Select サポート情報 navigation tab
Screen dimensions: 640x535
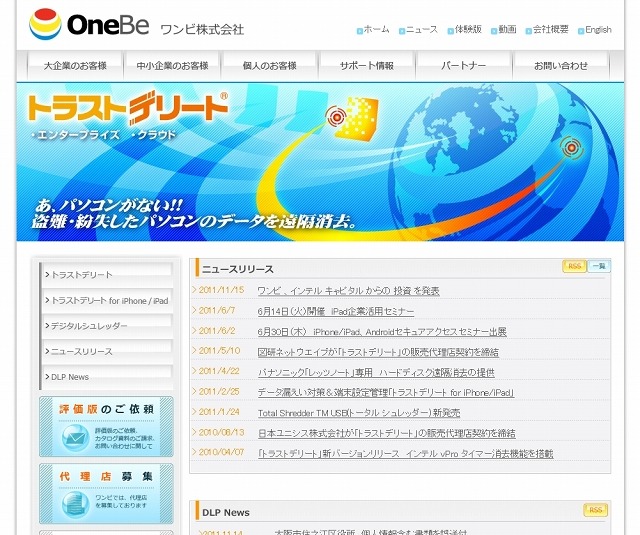coord(367,66)
